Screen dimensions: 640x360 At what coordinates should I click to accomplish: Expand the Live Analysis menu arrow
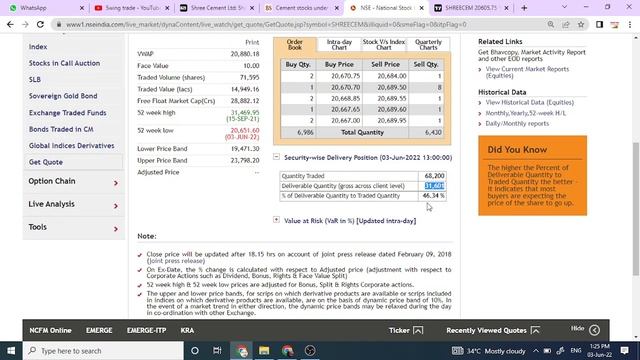click(116, 206)
